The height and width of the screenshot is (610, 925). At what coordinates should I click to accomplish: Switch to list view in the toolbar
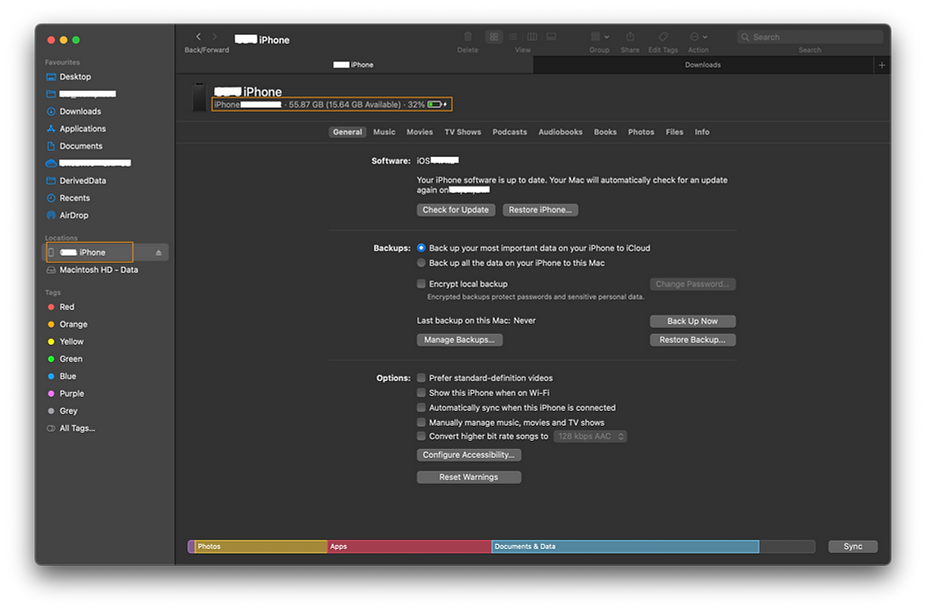[512, 36]
